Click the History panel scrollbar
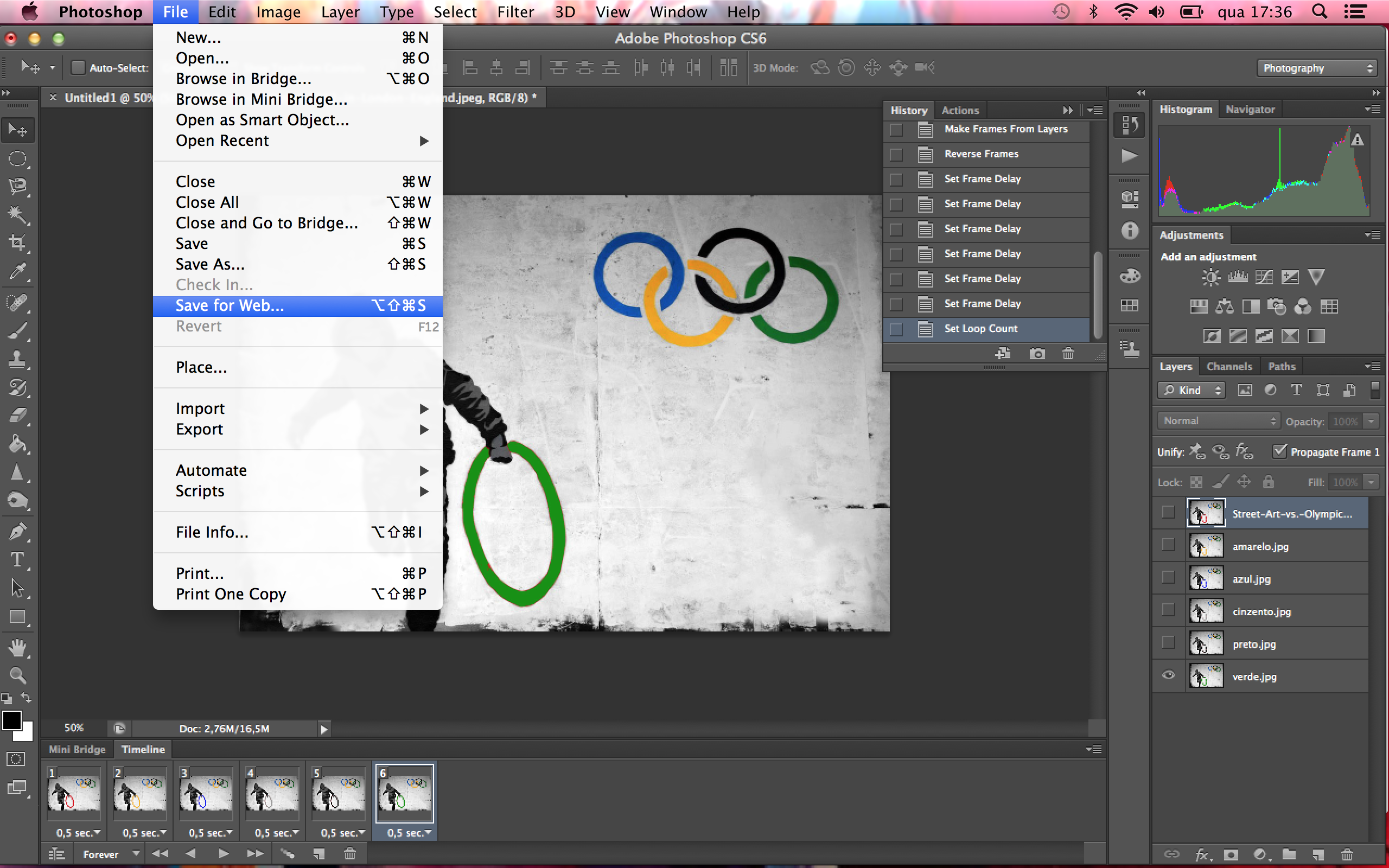 (x=1098, y=296)
